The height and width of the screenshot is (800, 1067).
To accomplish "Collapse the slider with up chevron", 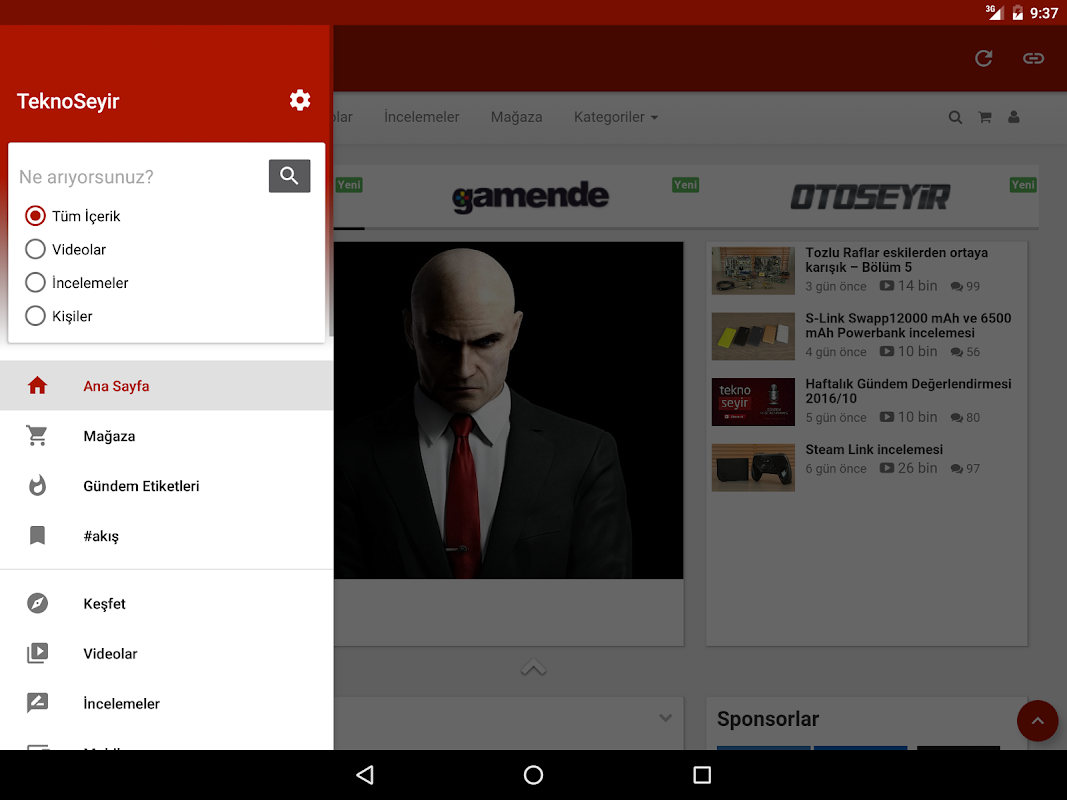I will (534, 667).
